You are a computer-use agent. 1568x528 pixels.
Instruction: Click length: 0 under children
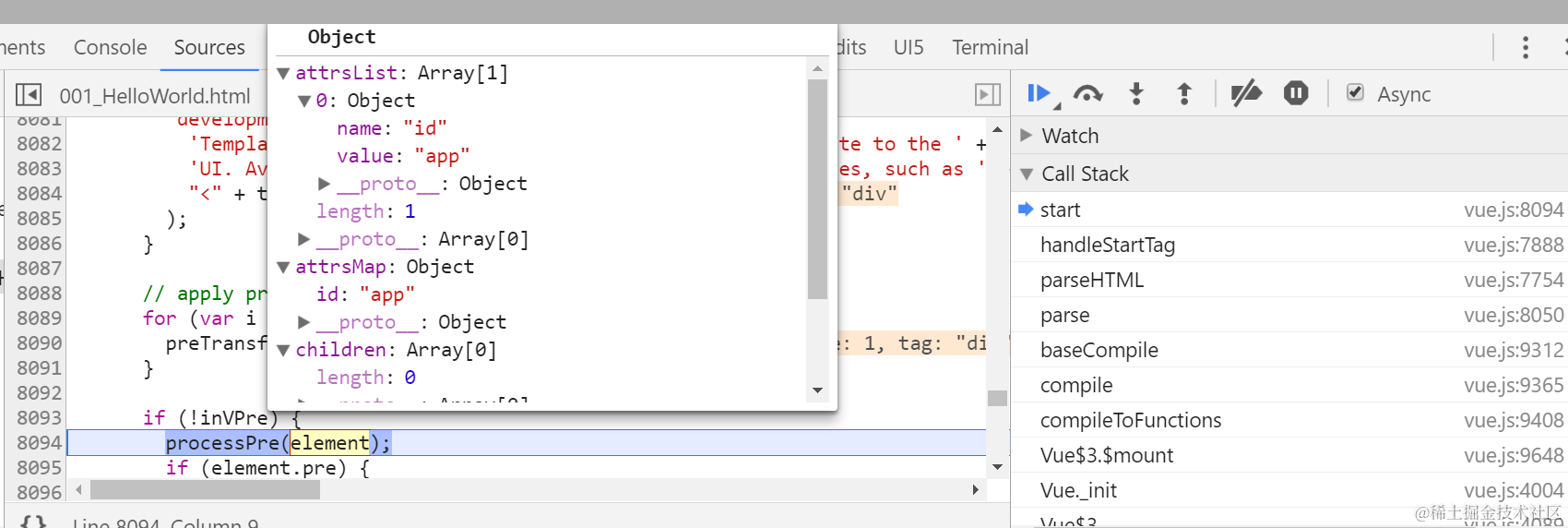coord(366,378)
